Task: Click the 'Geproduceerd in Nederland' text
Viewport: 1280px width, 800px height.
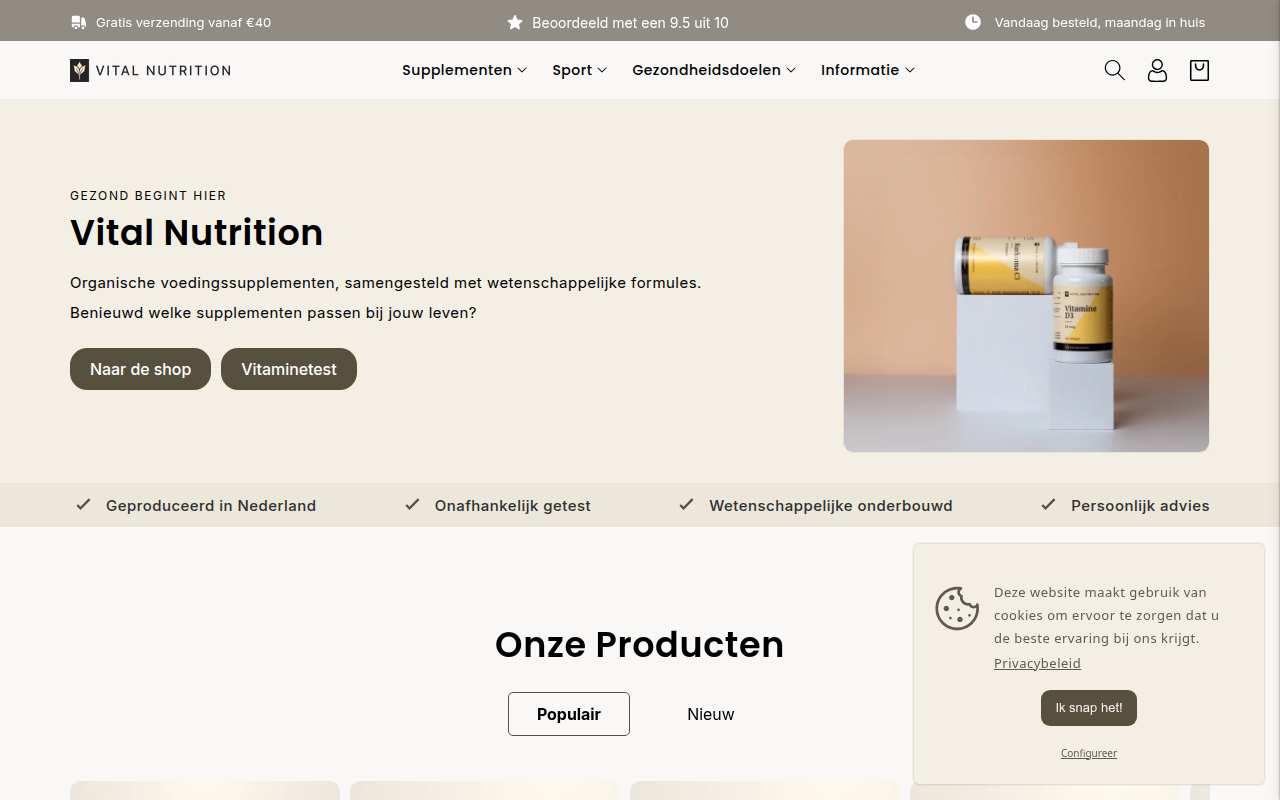Action: pos(211,506)
